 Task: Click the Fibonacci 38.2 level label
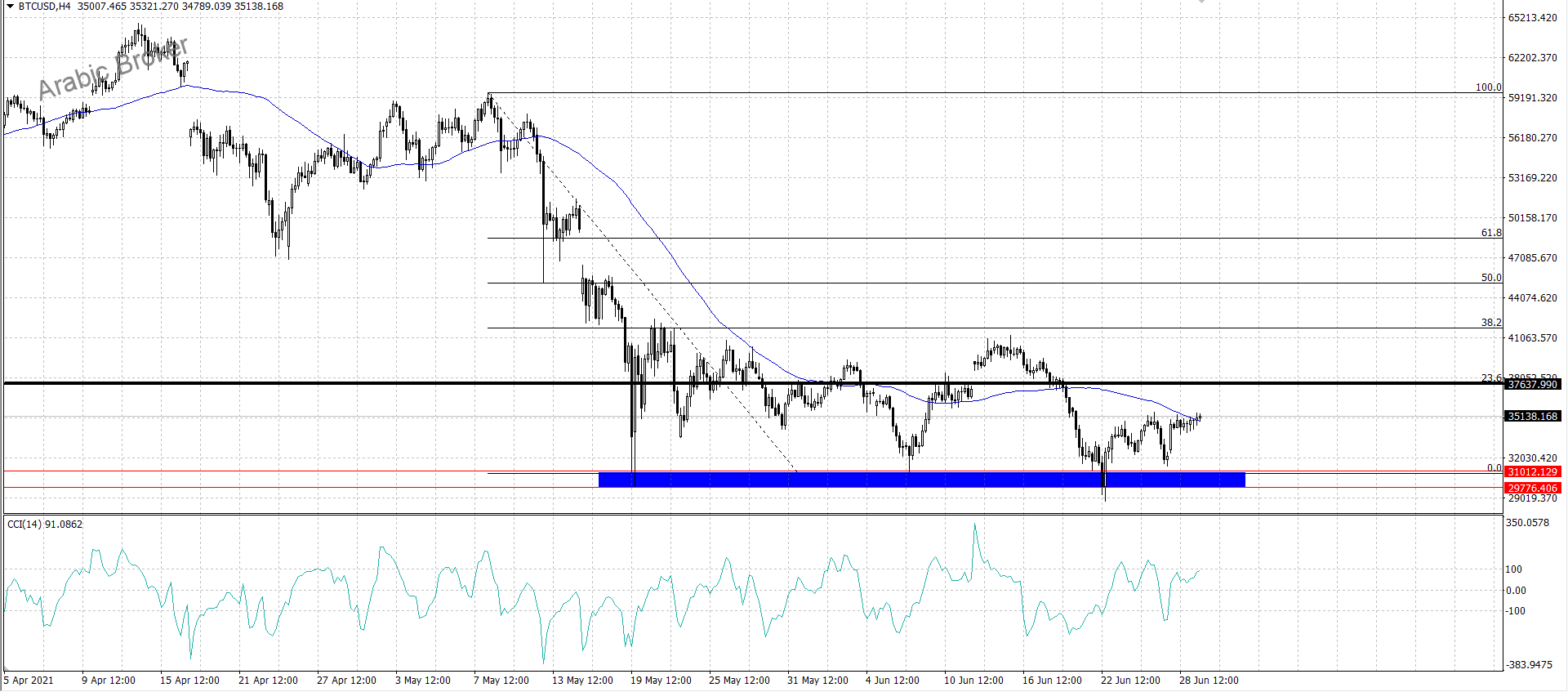point(1491,322)
